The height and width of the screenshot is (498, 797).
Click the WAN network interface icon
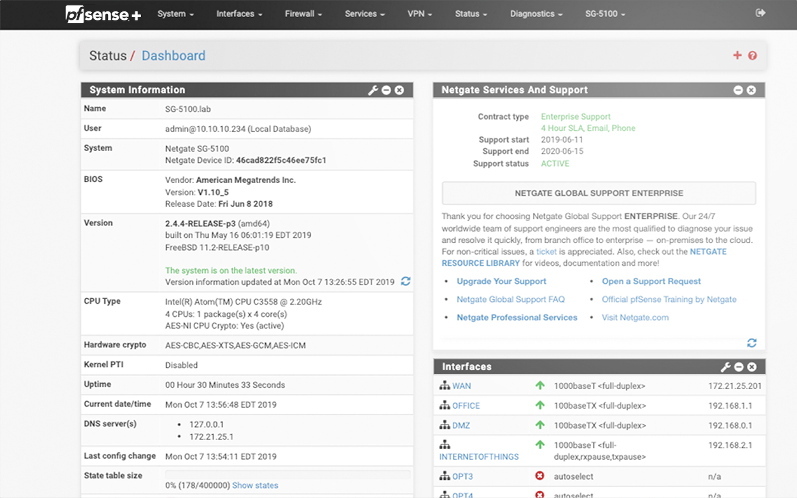point(445,386)
